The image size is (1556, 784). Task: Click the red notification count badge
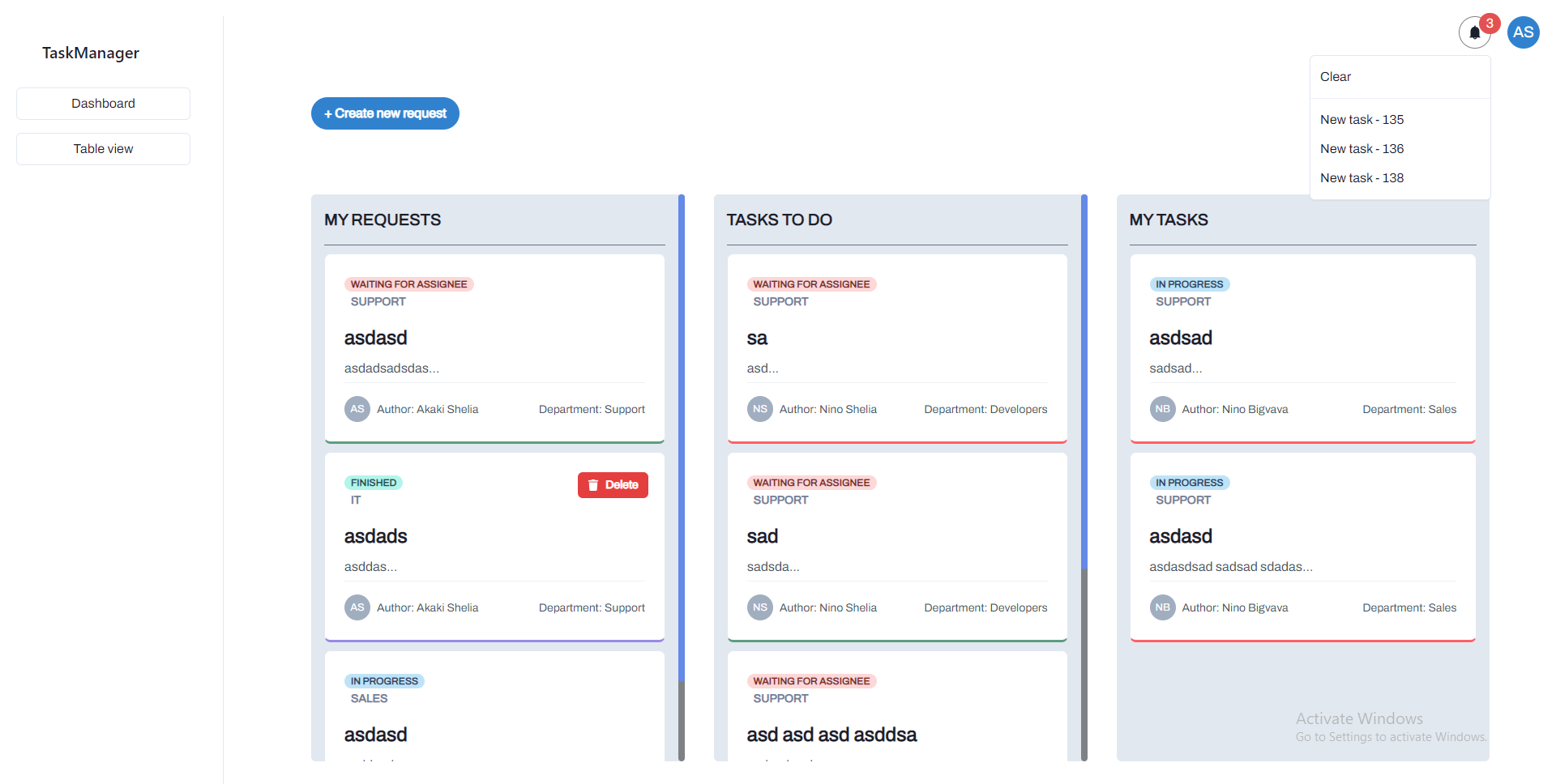[1489, 23]
